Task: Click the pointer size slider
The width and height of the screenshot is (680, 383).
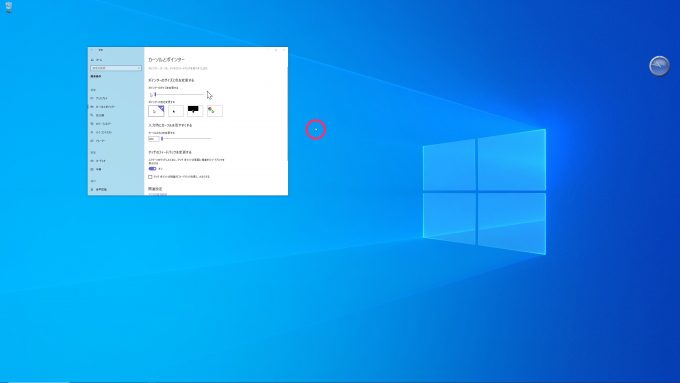Action: pos(180,94)
